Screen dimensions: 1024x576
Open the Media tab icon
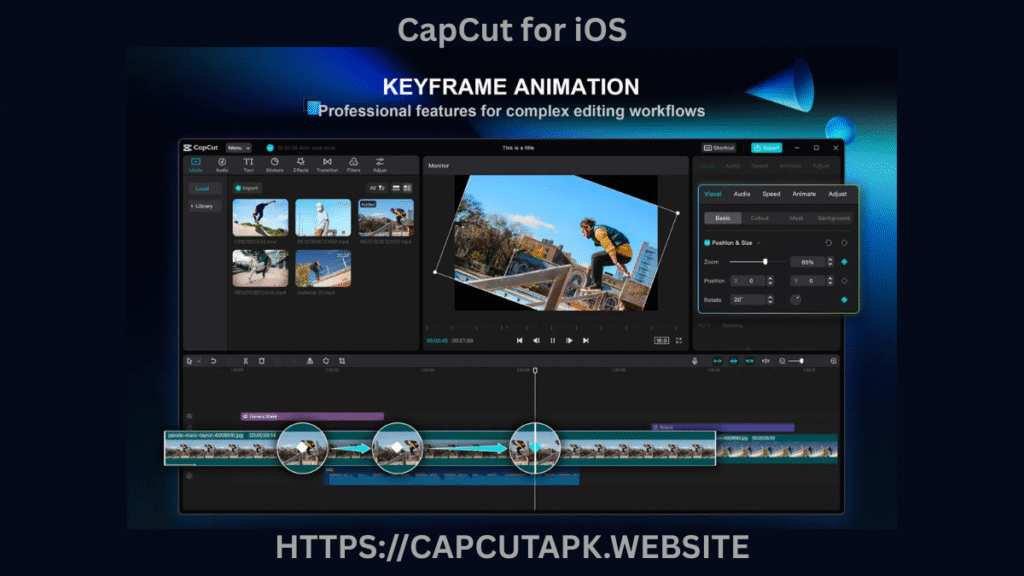coord(195,161)
